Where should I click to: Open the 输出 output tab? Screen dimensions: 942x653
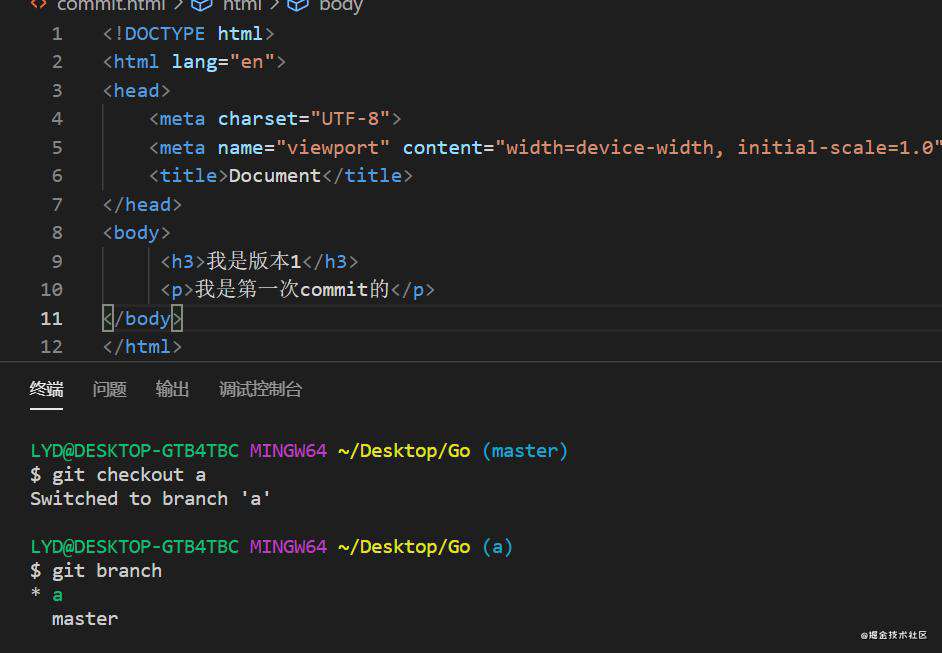click(x=172, y=389)
